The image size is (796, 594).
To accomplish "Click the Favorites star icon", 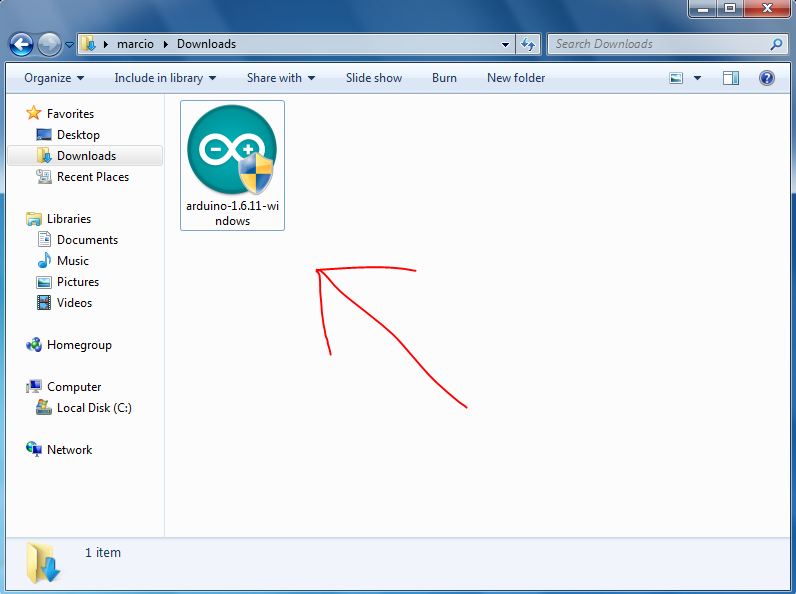I will pyautogui.click(x=34, y=113).
